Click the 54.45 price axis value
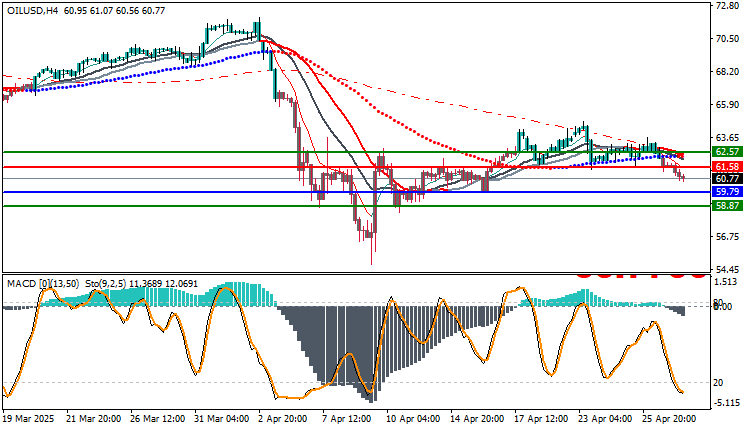 pyautogui.click(x=728, y=270)
